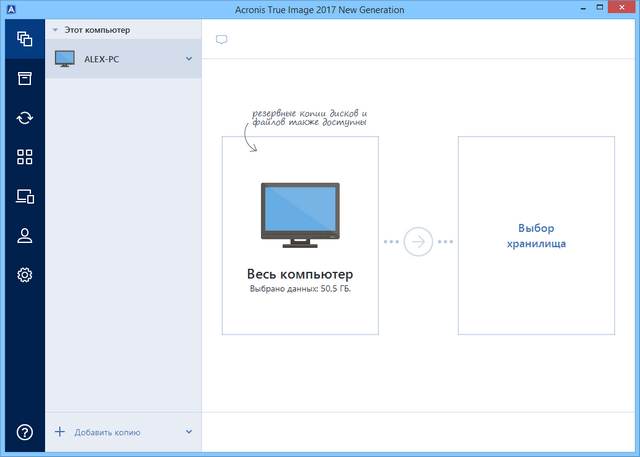This screenshot has height=457, width=640.
Task: Click the large monitor image
Action: pos(300,214)
